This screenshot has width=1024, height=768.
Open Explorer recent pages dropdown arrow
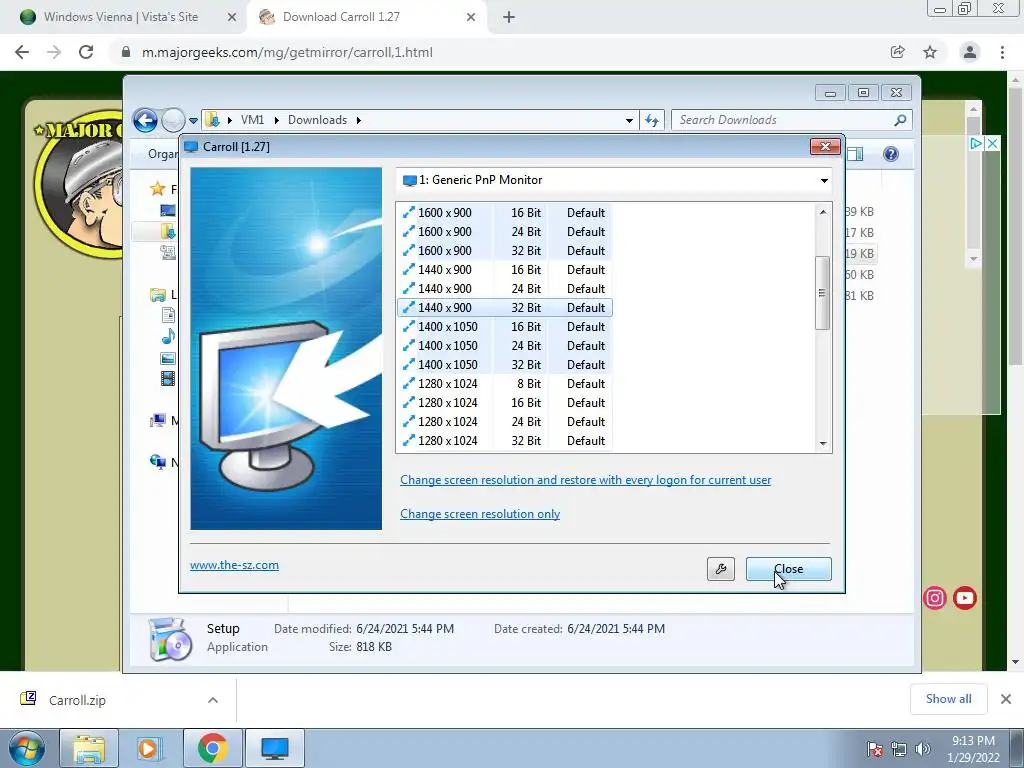click(193, 121)
